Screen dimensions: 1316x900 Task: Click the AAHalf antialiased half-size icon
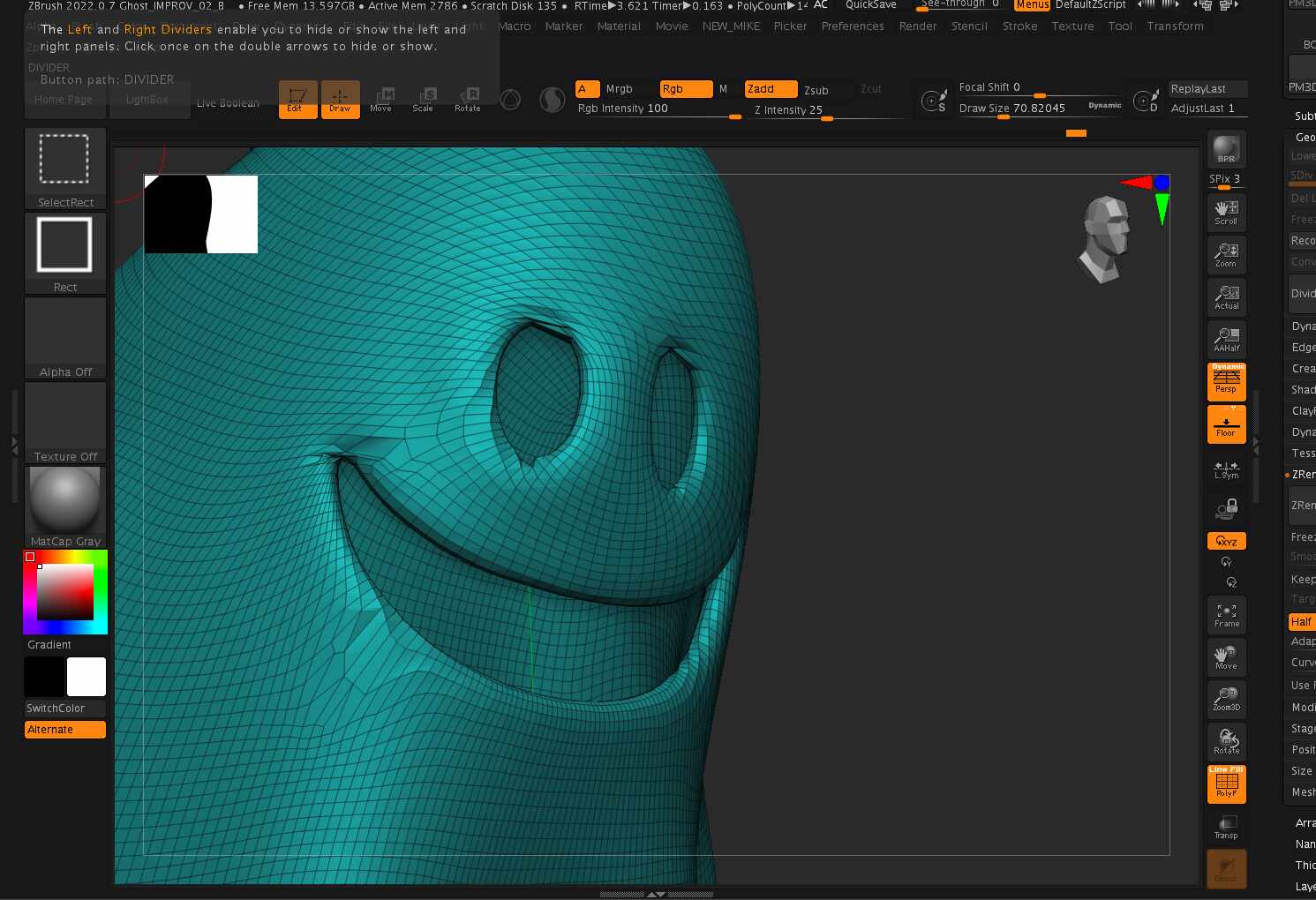tap(1226, 340)
